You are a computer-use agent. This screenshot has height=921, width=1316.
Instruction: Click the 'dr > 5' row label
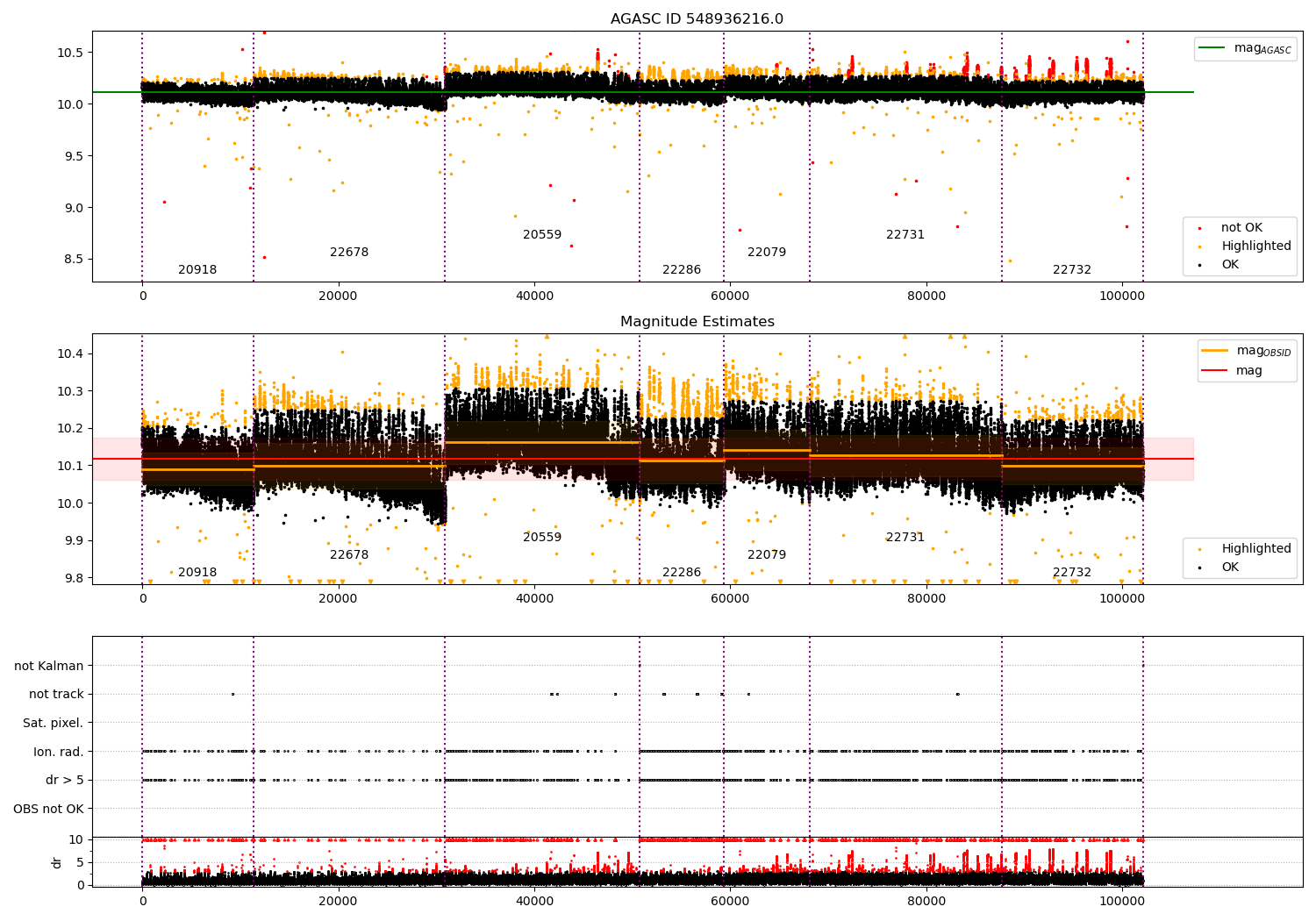tap(65, 780)
